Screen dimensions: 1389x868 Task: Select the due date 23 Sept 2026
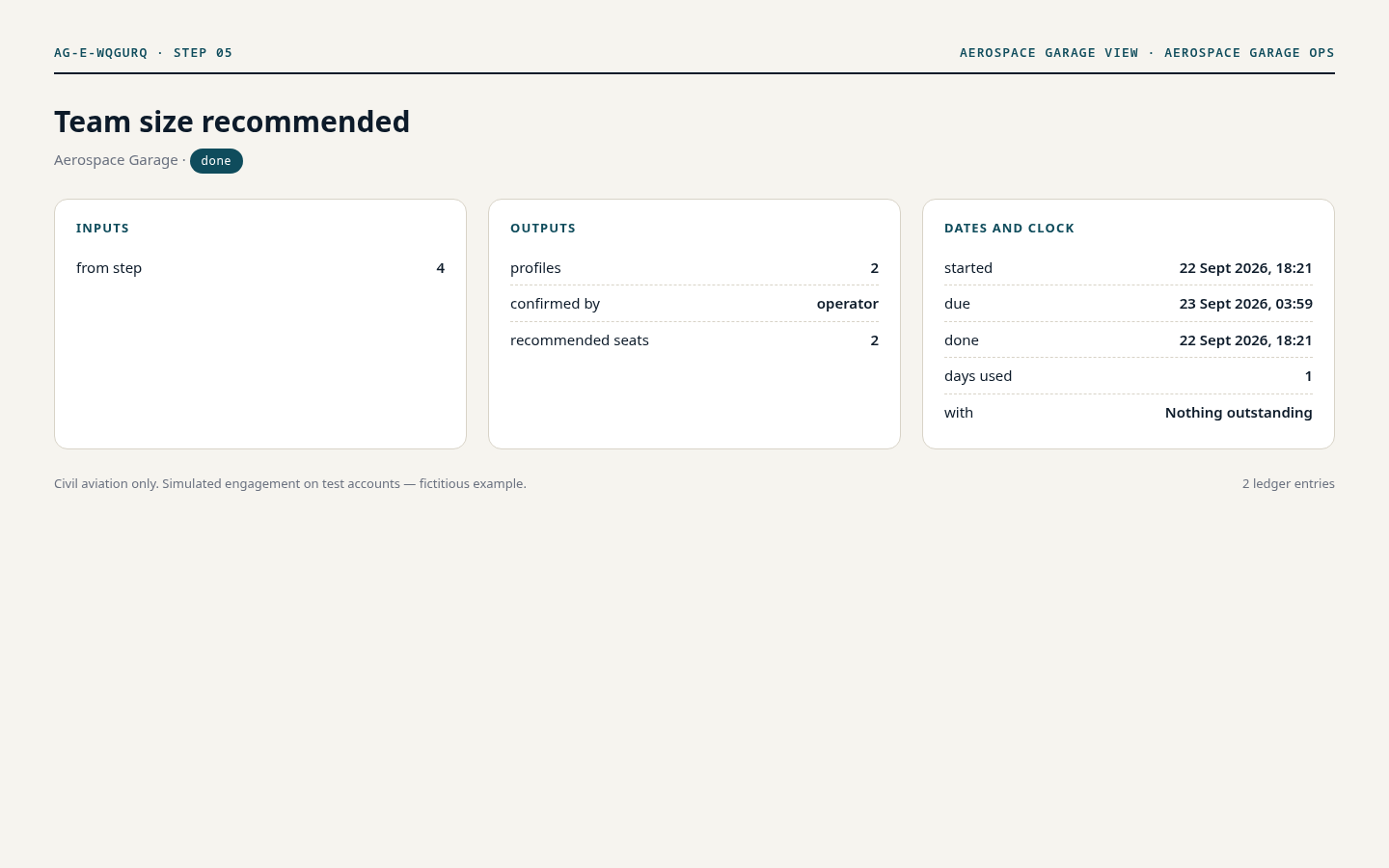tap(1245, 304)
